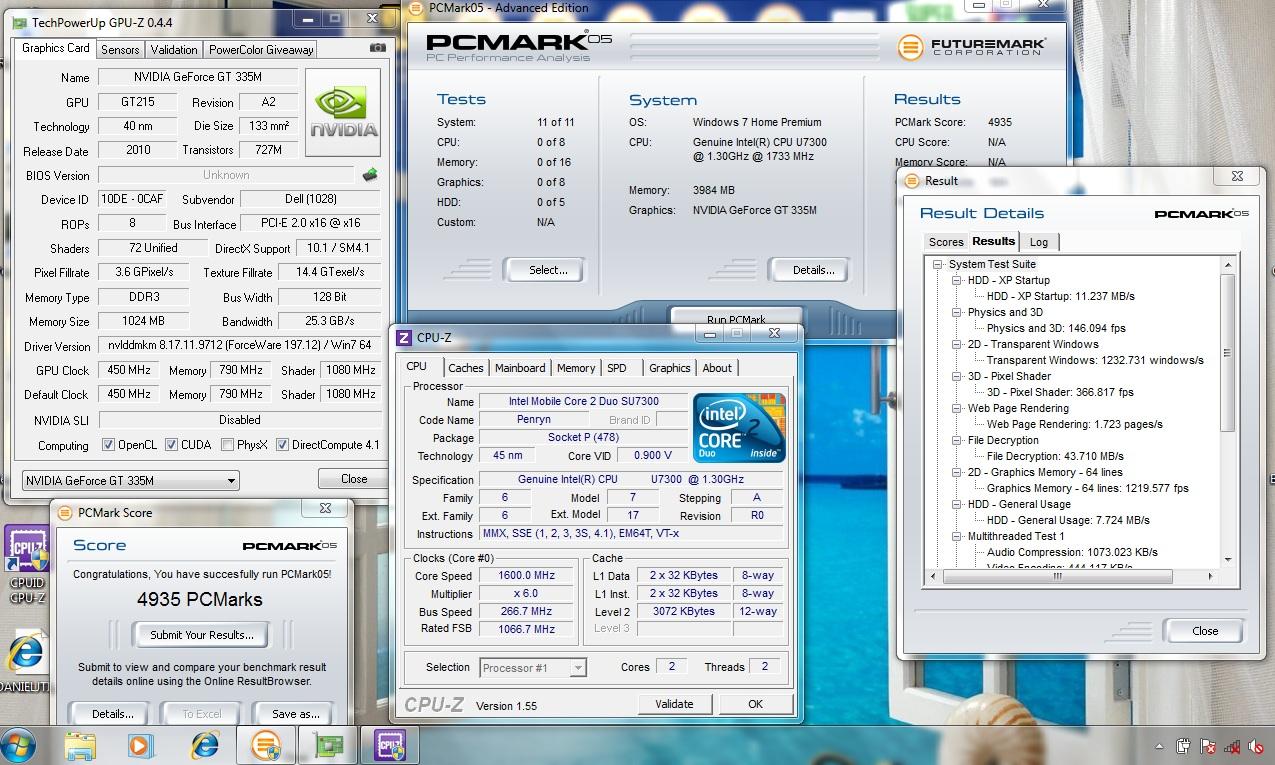This screenshot has width=1275, height=765.
Task: Click the Validate button in CPU-Z
Action: tap(674, 704)
